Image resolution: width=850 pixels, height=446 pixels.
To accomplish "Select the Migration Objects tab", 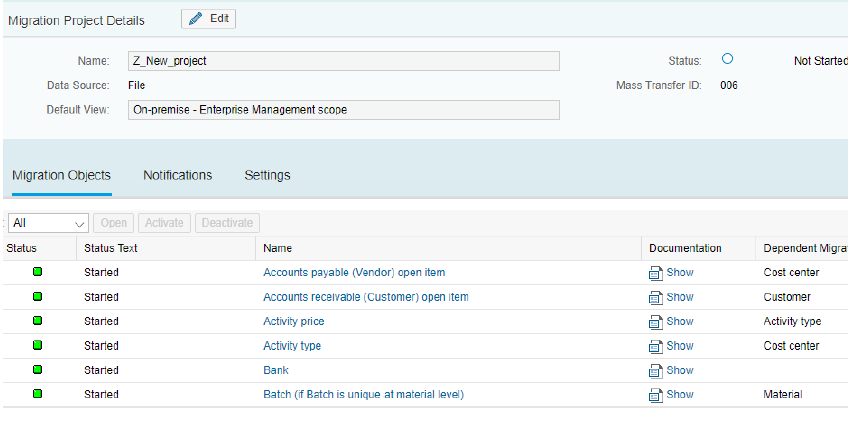I will [x=61, y=175].
